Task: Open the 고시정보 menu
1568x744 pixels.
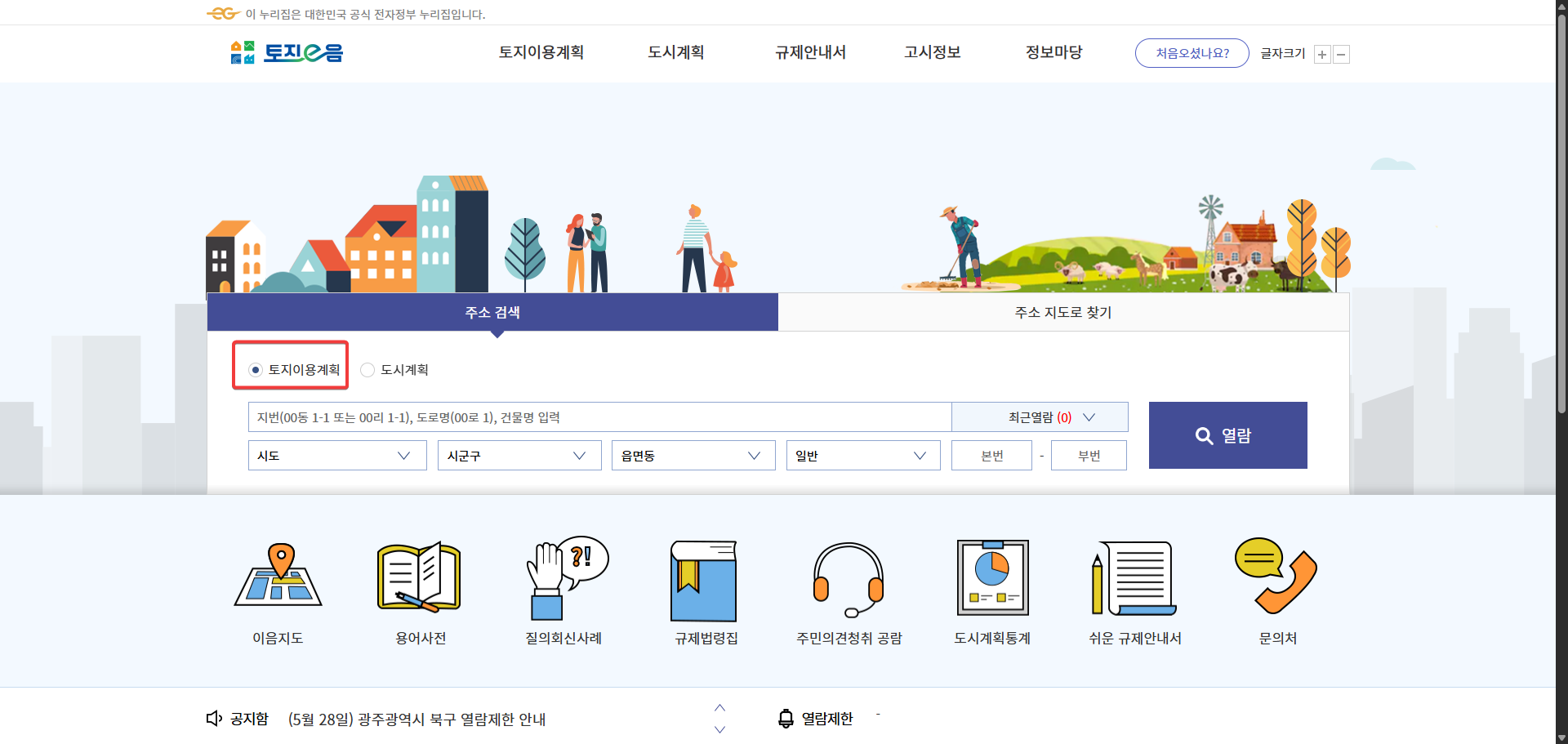Action: coord(932,52)
